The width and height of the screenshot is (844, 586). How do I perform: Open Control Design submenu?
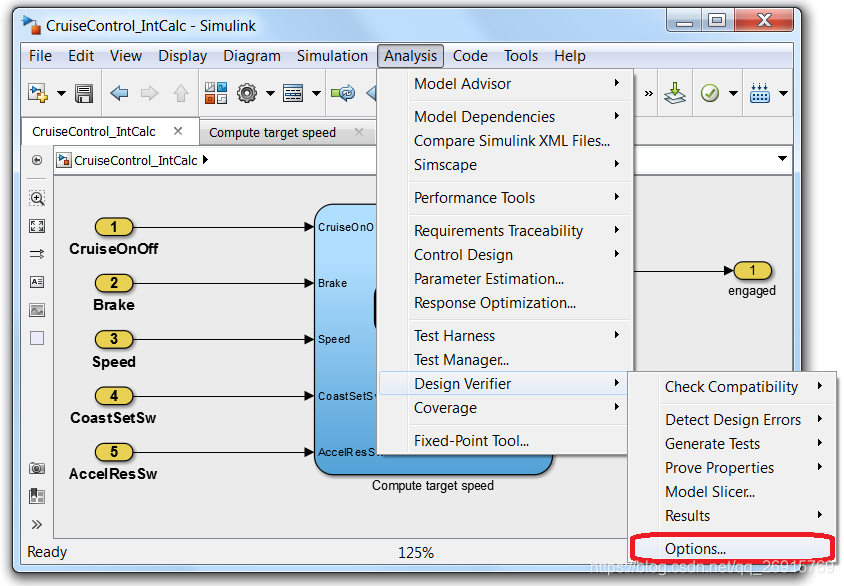click(x=504, y=255)
